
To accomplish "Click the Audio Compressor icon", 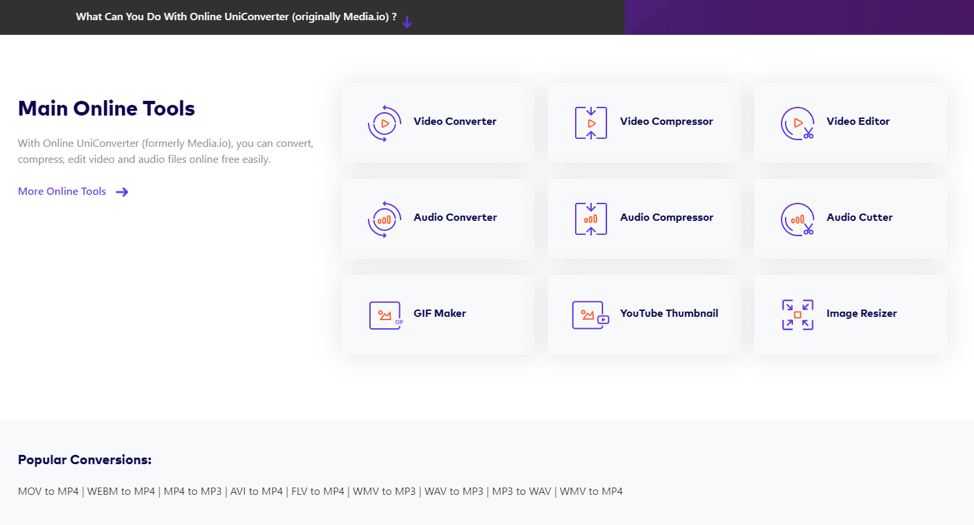I will (591, 219).
